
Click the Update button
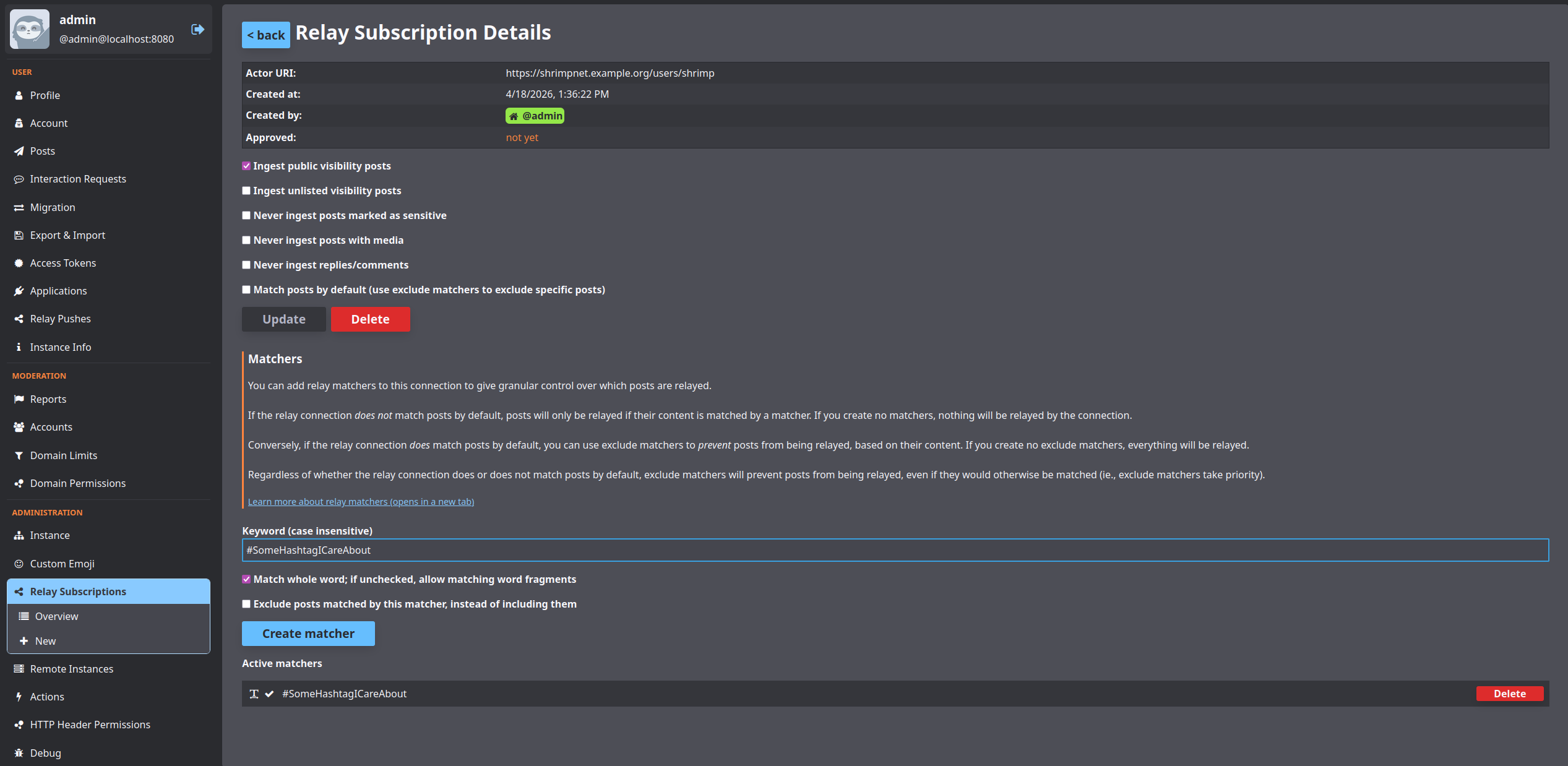(284, 319)
